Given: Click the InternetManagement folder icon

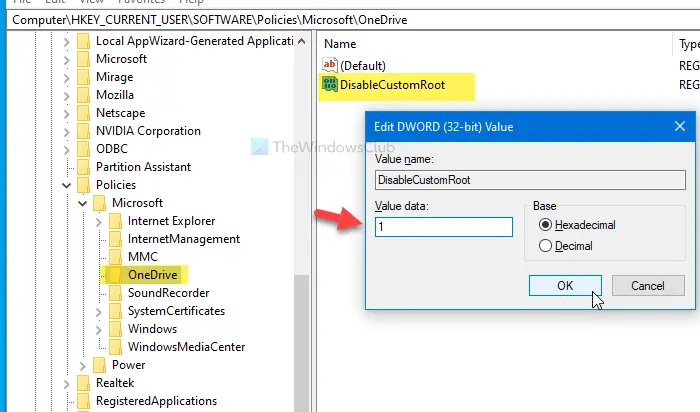Looking at the screenshot, I should [115, 239].
